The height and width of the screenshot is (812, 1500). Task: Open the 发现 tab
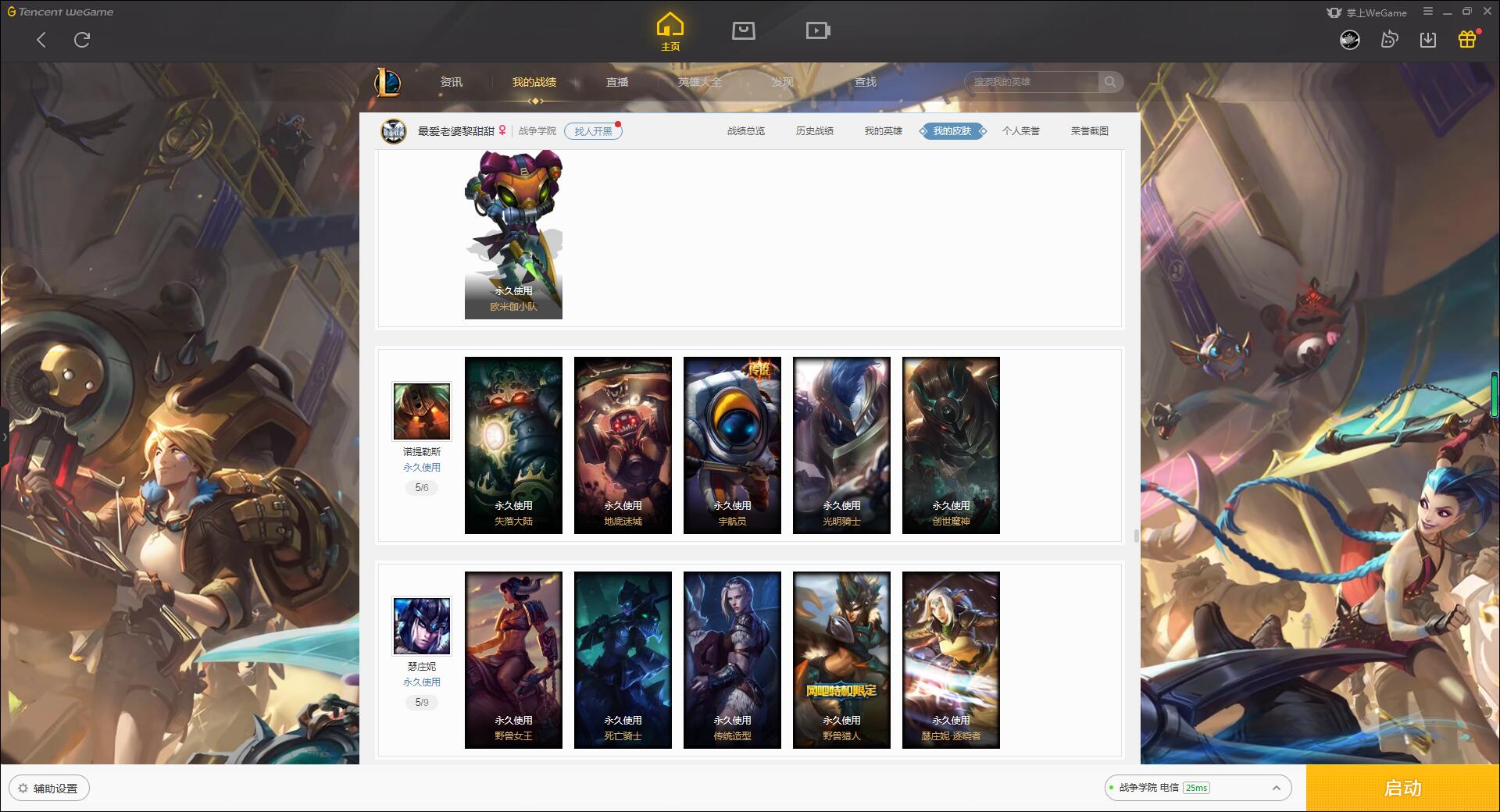783,82
